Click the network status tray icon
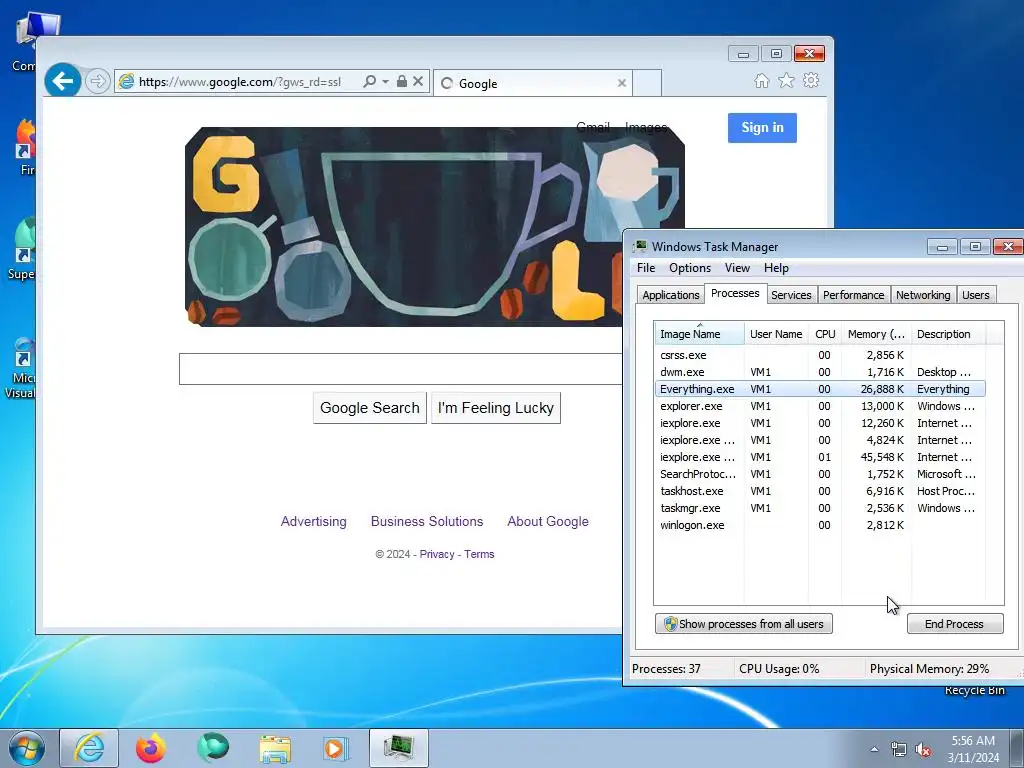 (899, 749)
